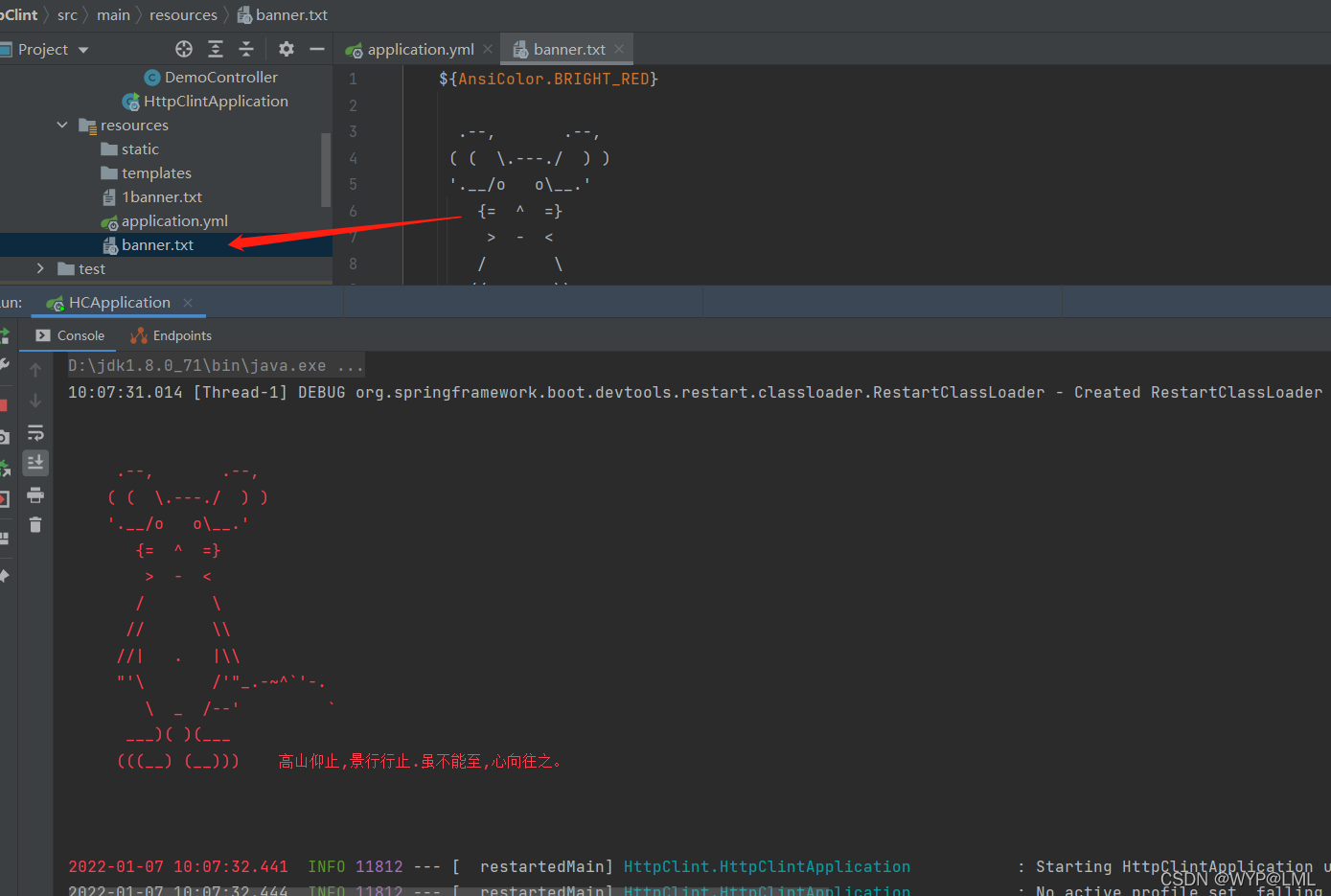The image size is (1331, 896).
Task: Click banner.txt in the breadcrumb path
Action: click(283, 14)
